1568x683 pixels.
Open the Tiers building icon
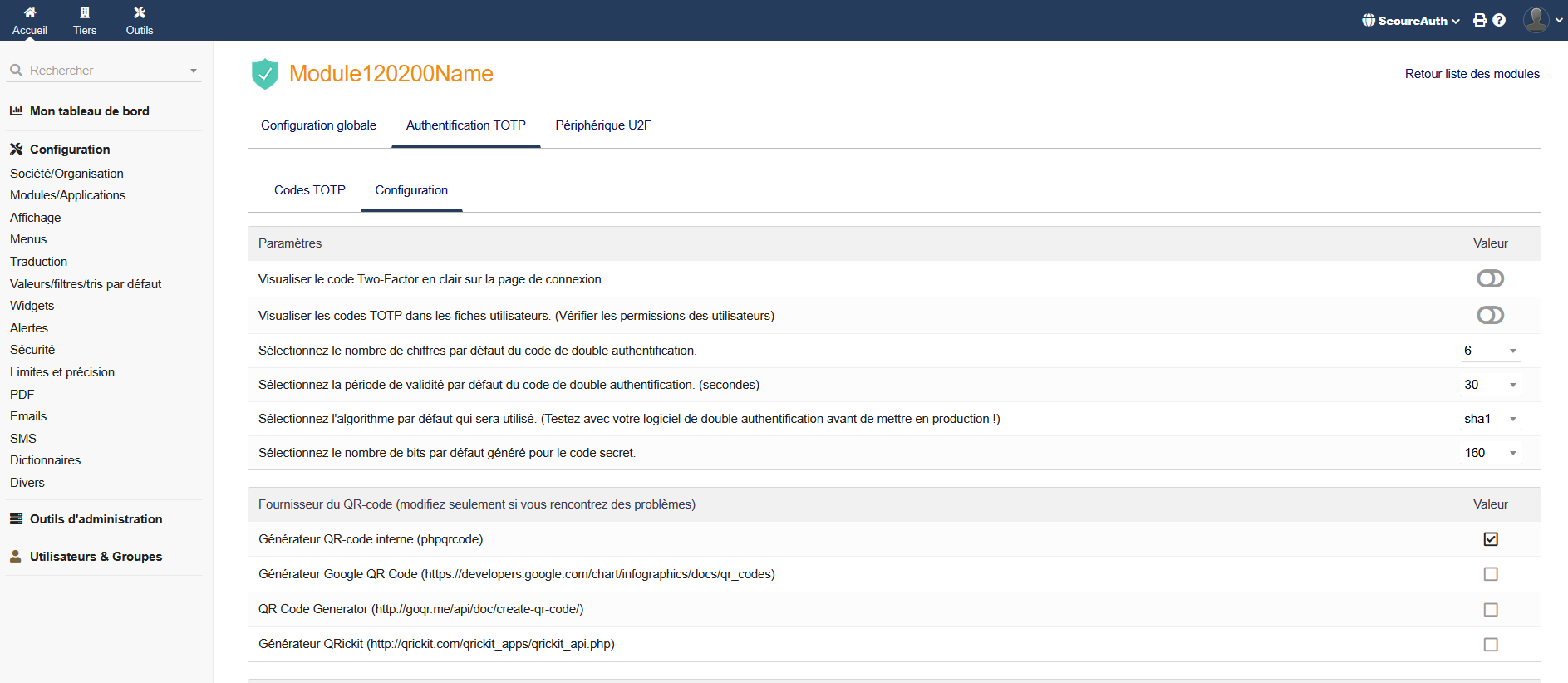tap(85, 12)
